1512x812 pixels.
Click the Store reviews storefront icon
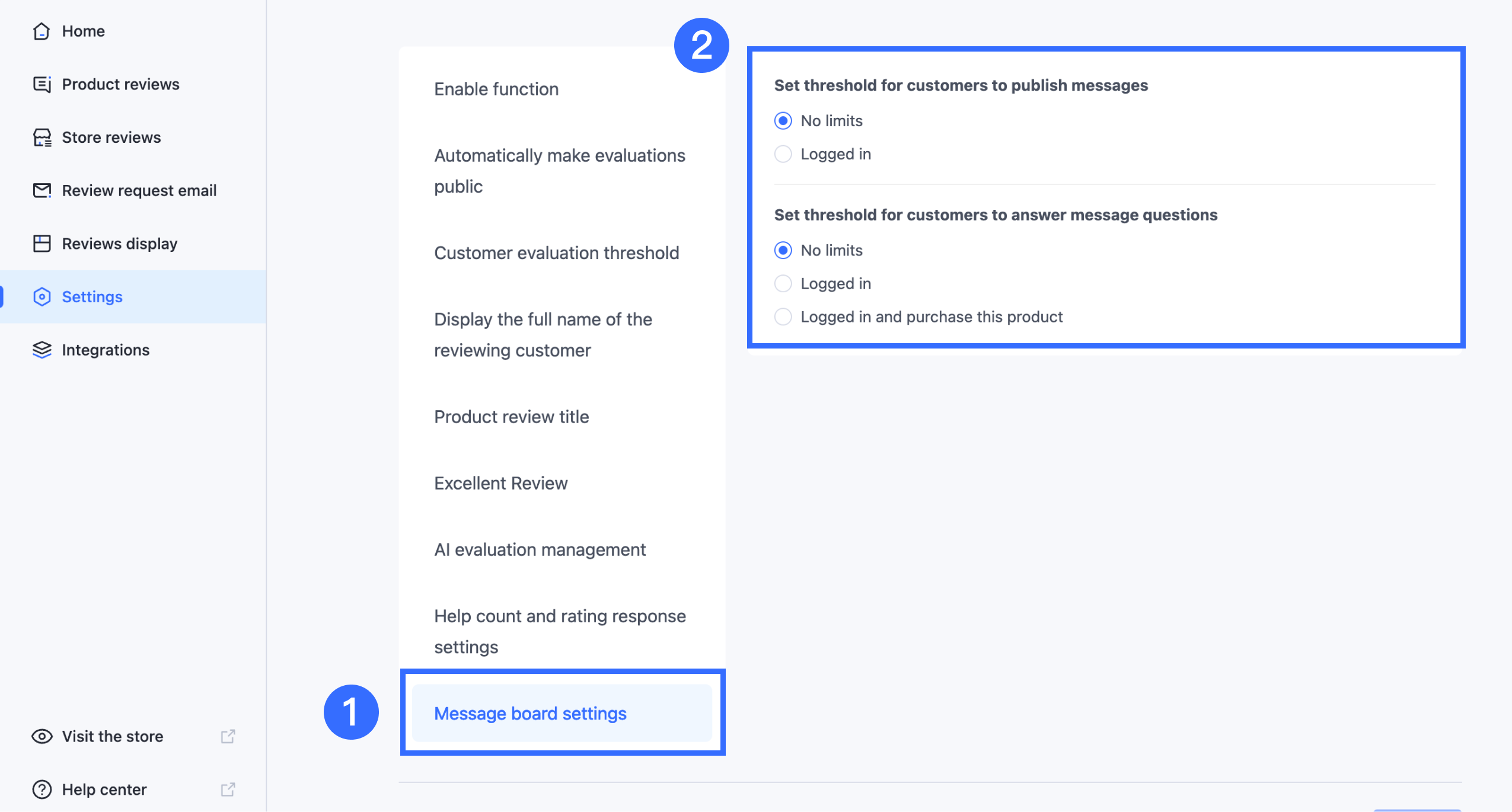coord(42,138)
